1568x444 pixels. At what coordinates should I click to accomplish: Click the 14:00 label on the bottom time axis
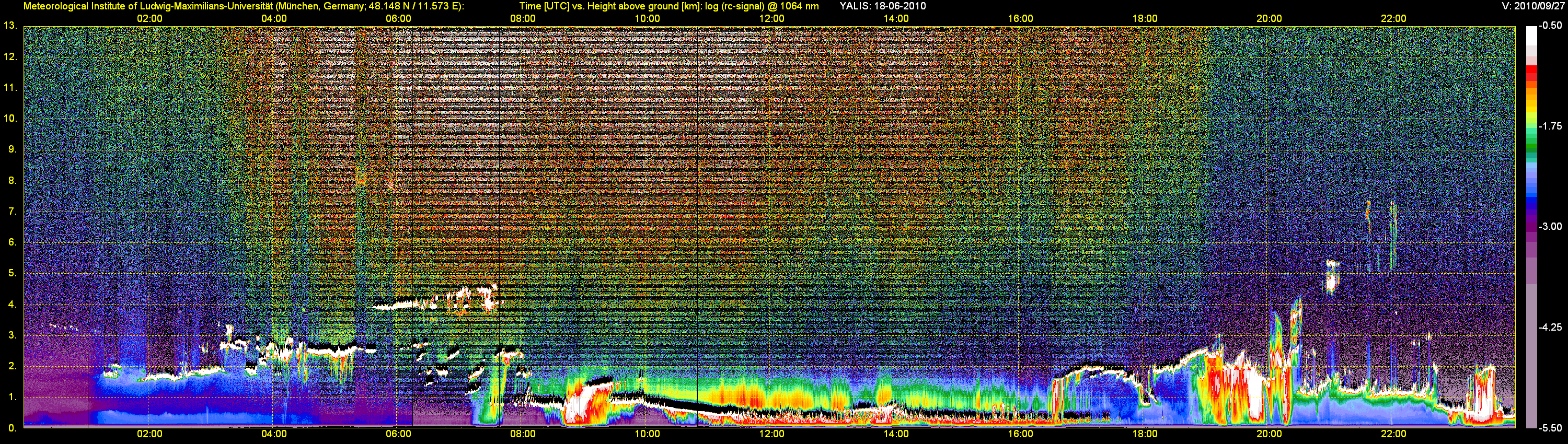(896, 434)
